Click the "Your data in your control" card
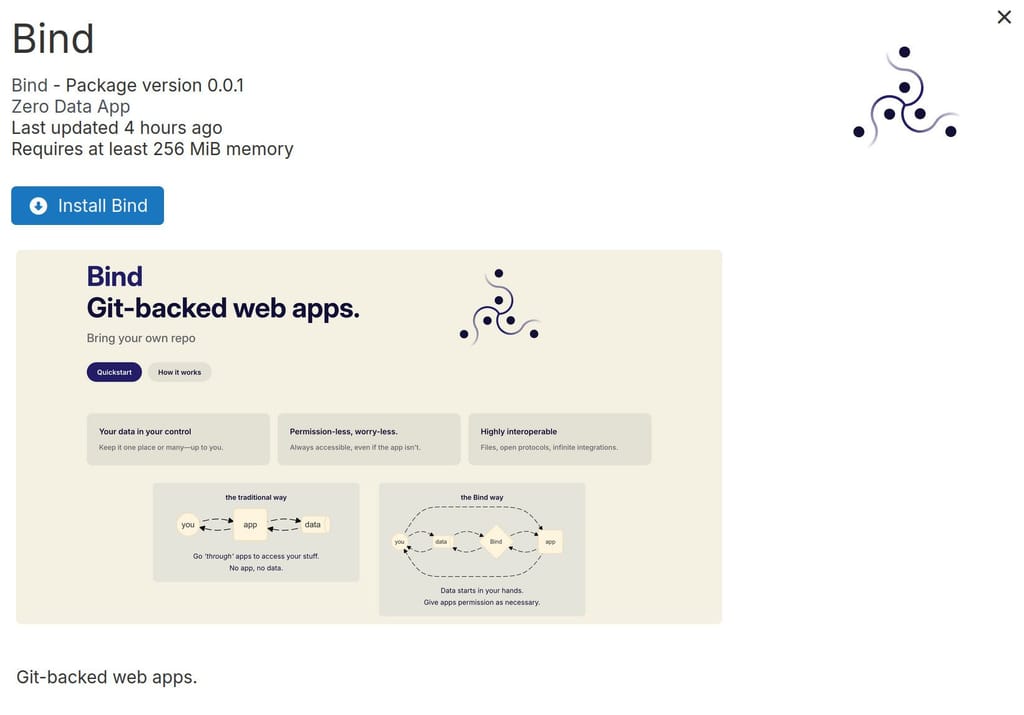 pyautogui.click(x=178, y=439)
